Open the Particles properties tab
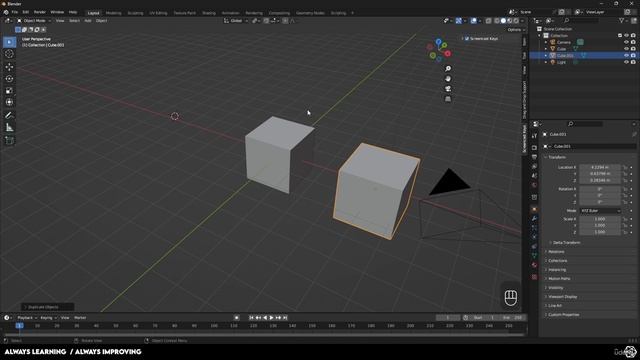The image size is (640, 360). pyautogui.click(x=534, y=228)
